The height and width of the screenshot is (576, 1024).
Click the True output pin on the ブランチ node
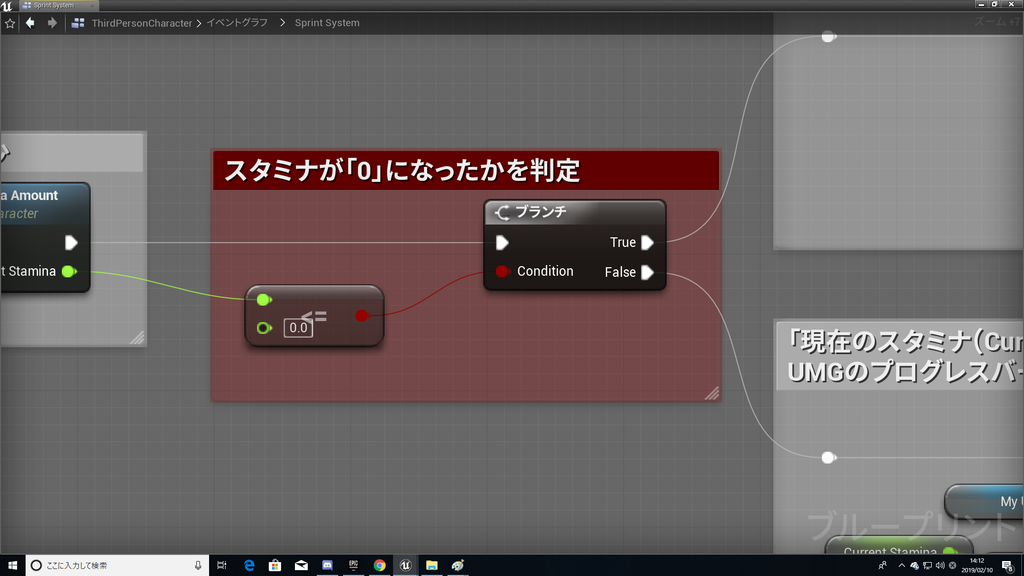pos(647,242)
